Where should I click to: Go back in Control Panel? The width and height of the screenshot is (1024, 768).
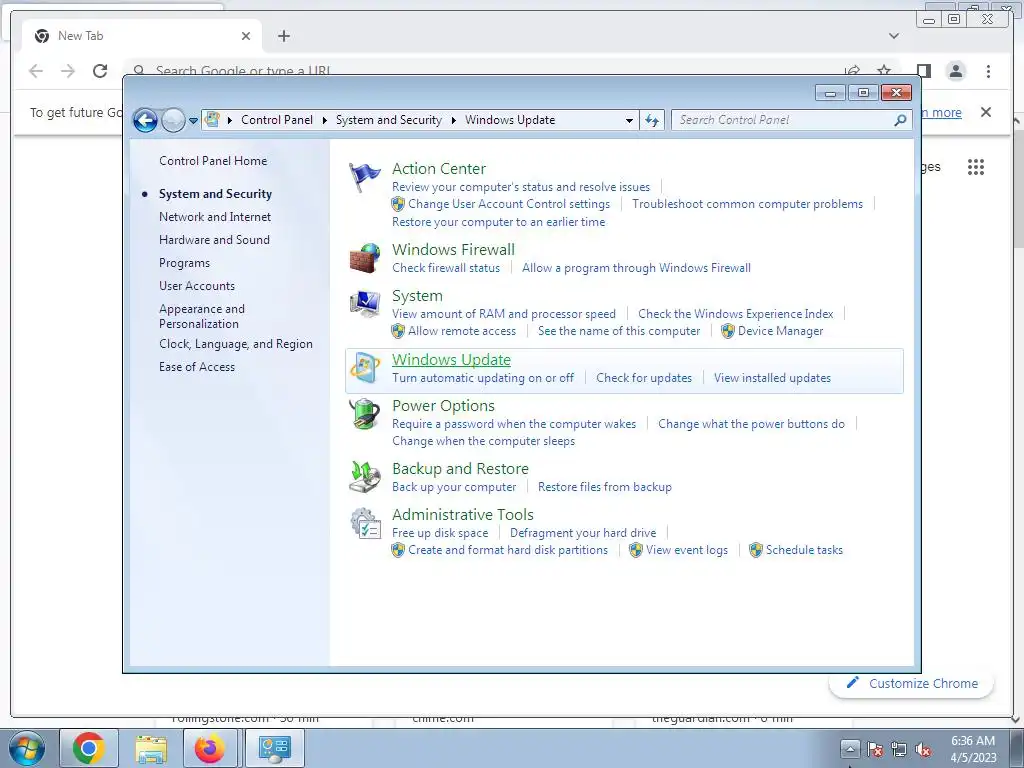145,120
